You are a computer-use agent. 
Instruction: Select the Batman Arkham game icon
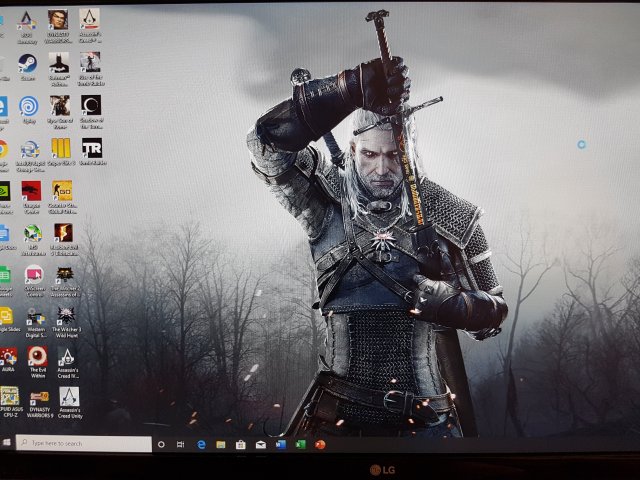(x=60, y=63)
